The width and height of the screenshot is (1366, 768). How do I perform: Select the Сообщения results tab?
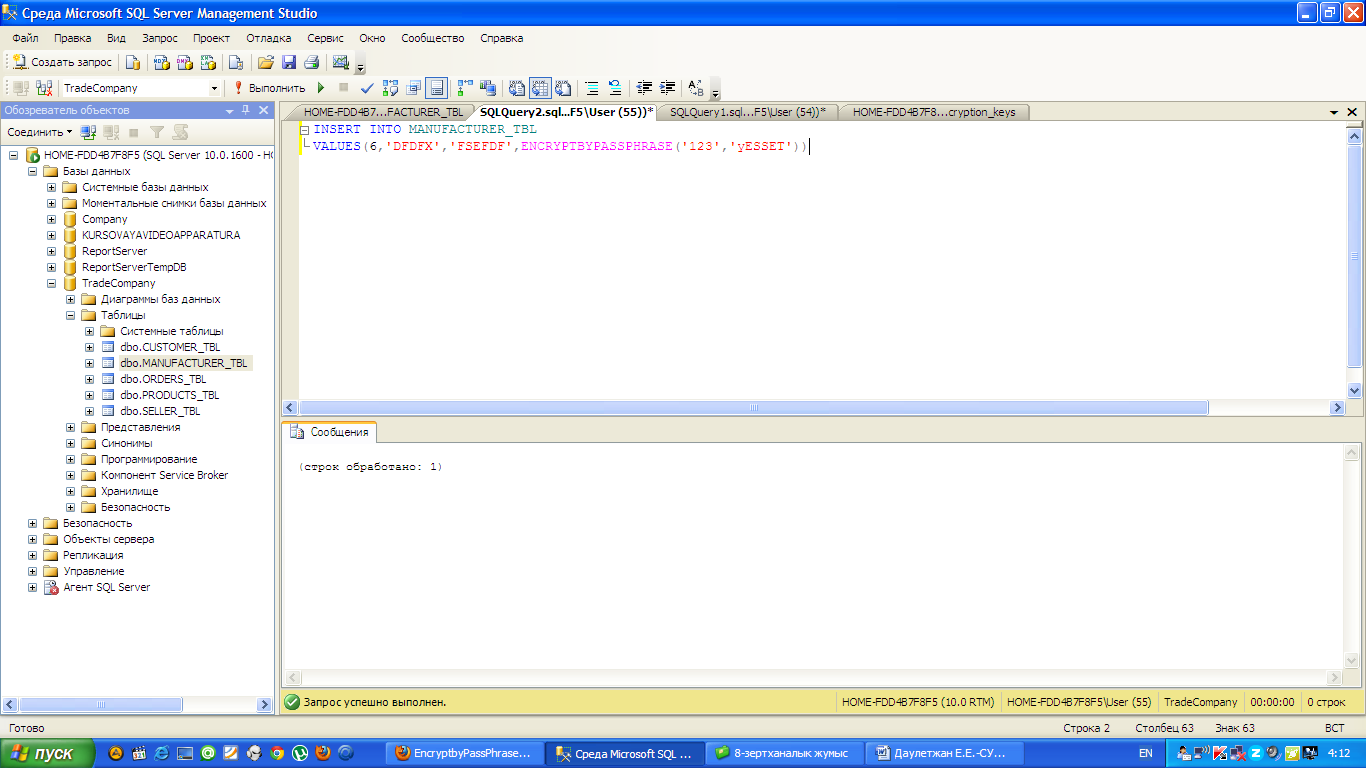[x=330, y=432]
